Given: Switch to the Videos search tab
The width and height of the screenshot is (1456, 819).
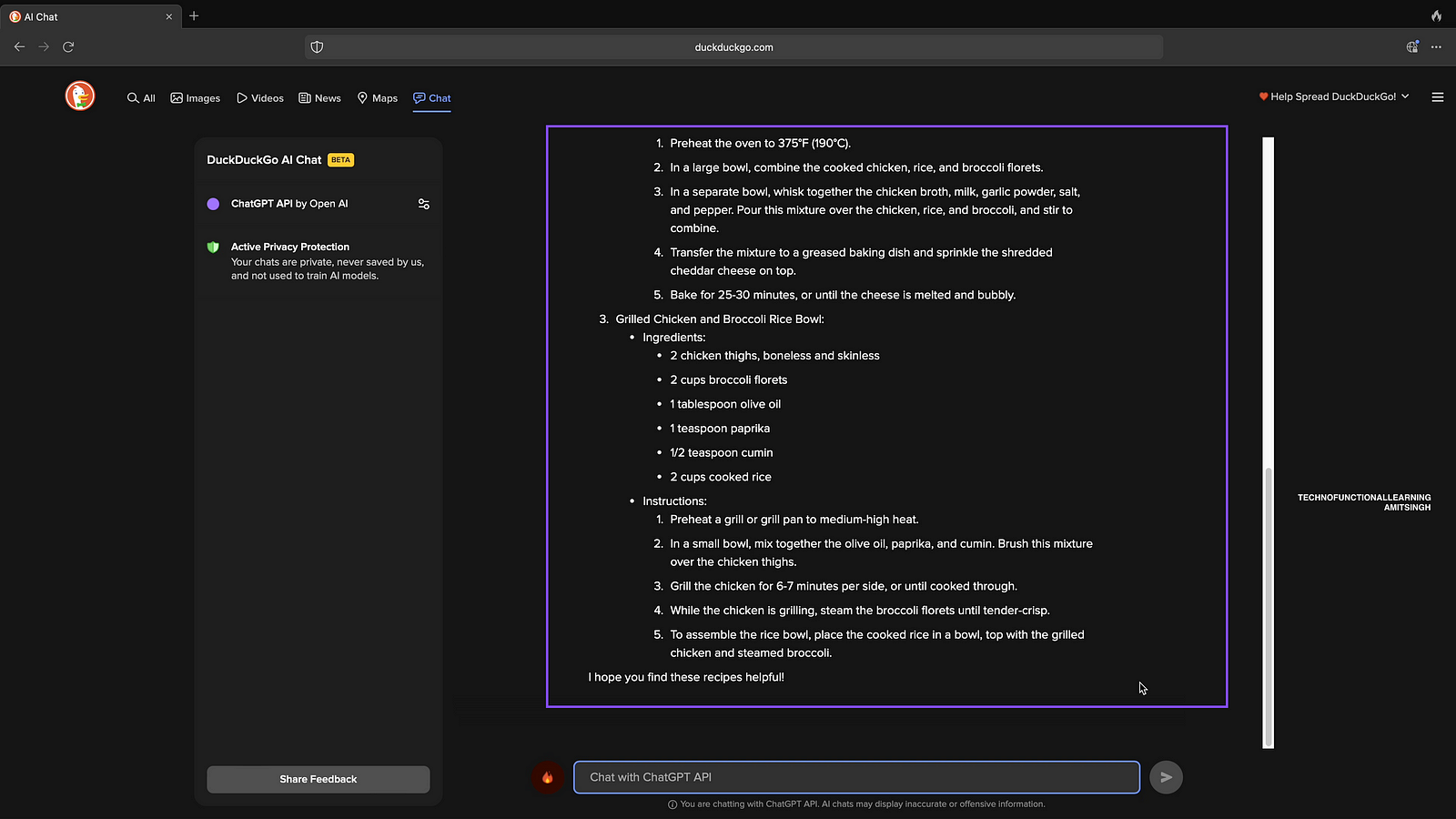Looking at the screenshot, I should [x=260, y=98].
